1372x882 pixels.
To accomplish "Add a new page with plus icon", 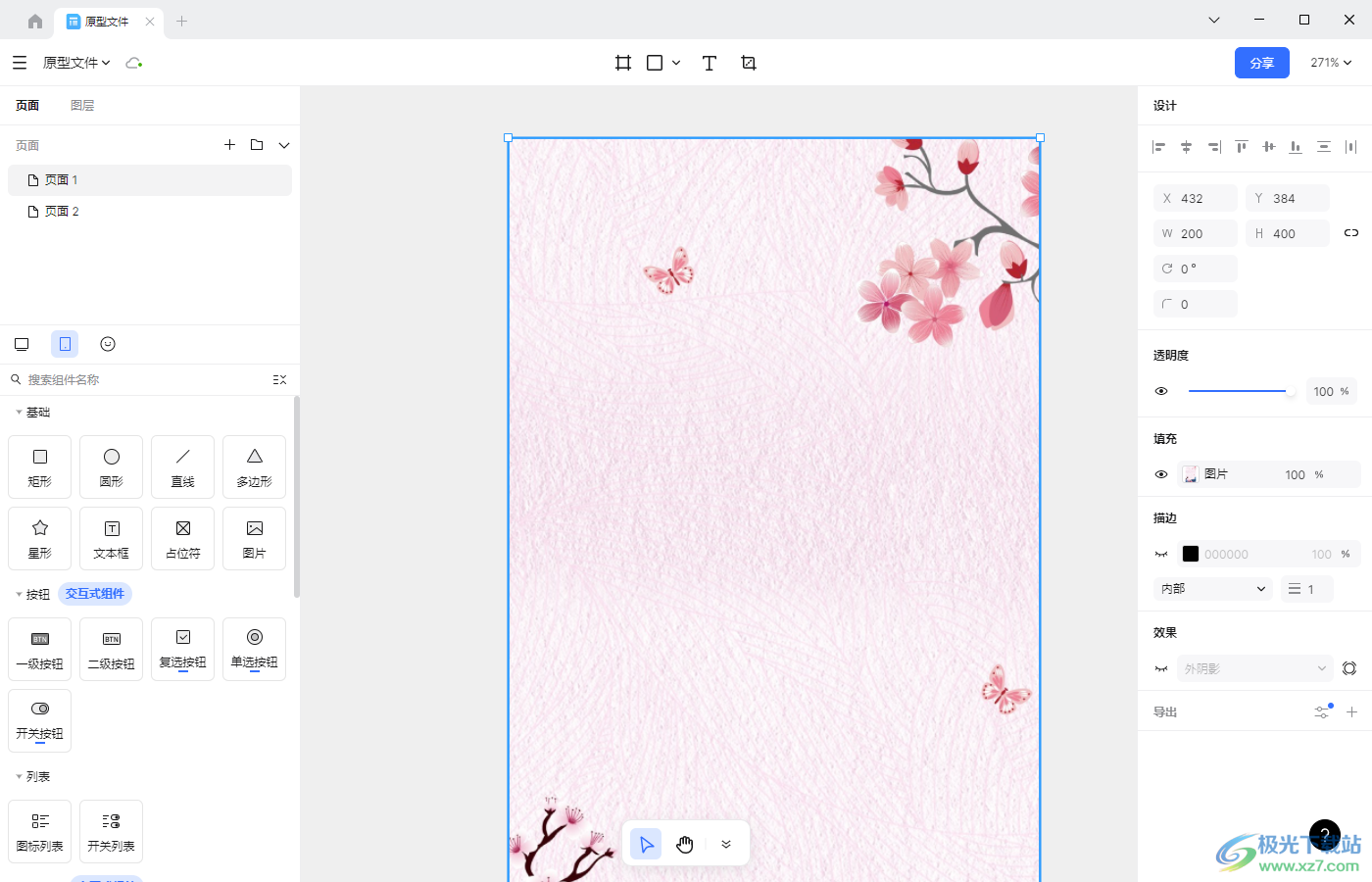I will (229, 145).
